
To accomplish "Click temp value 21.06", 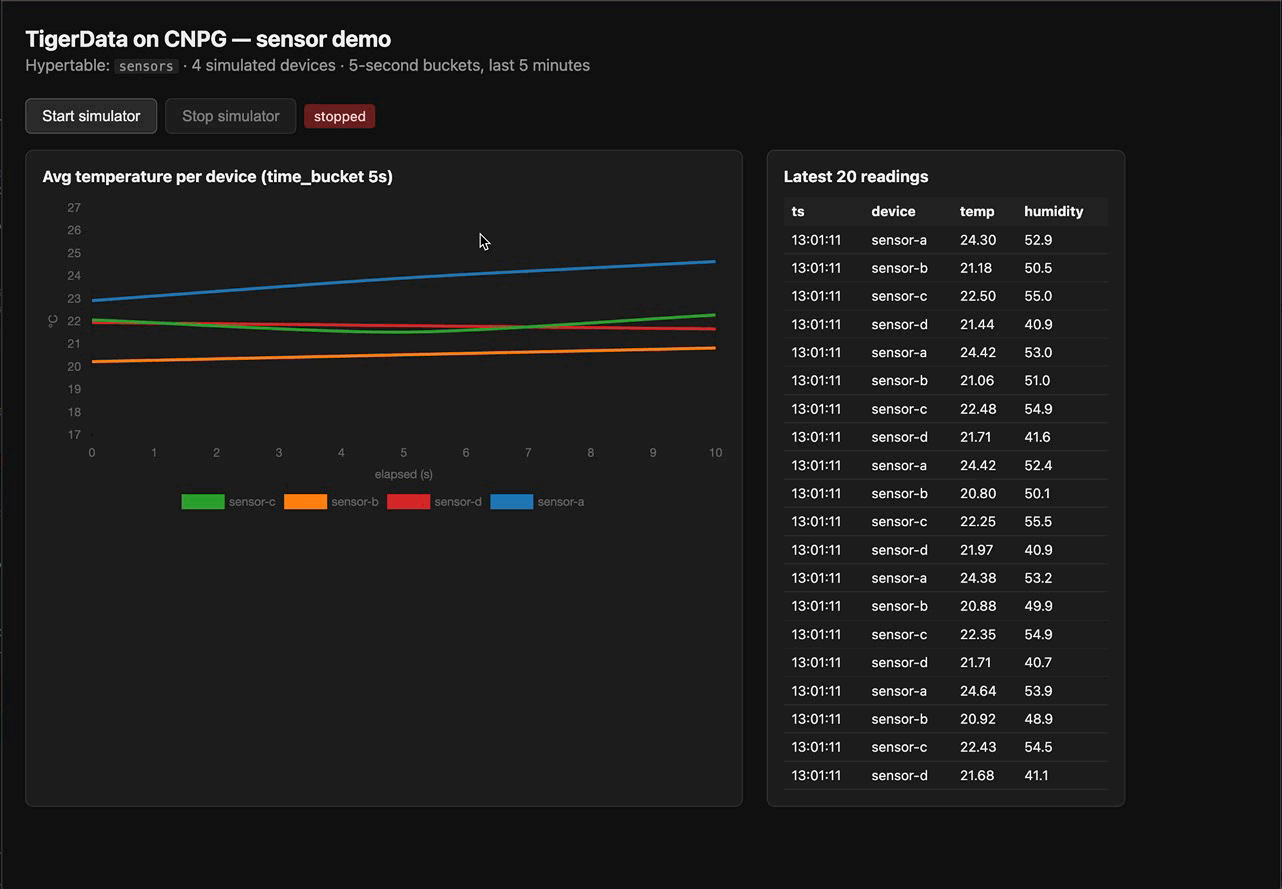I will pyautogui.click(x=977, y=380).
